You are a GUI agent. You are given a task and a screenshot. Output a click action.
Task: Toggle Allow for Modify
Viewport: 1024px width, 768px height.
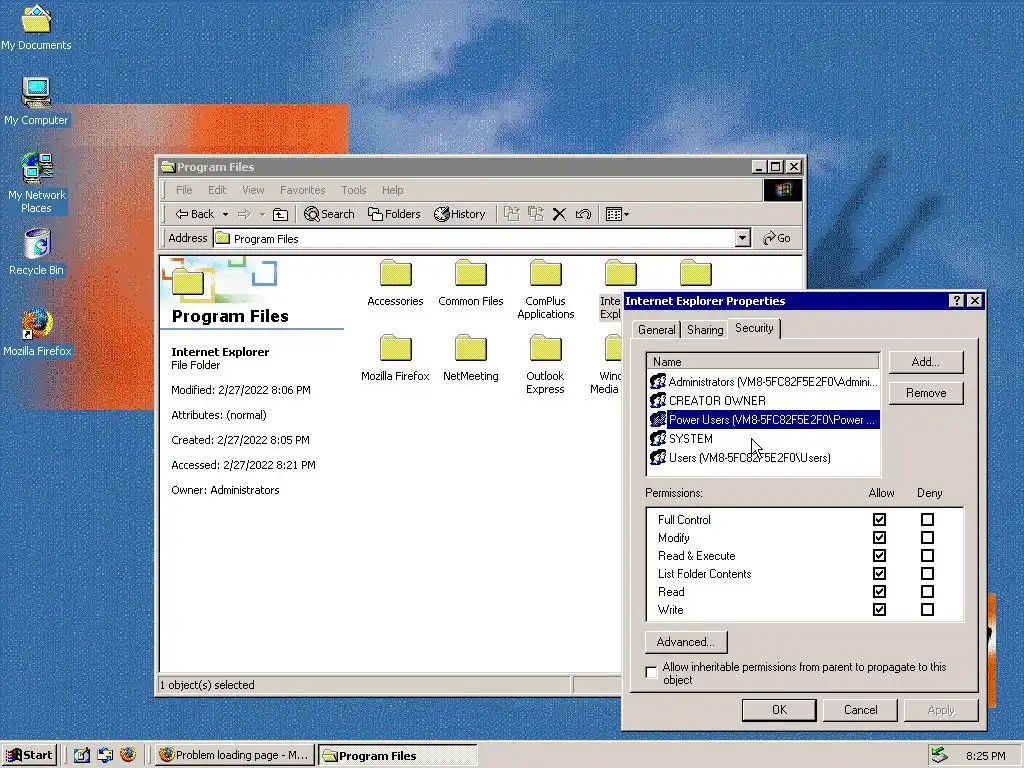[879, 537]
